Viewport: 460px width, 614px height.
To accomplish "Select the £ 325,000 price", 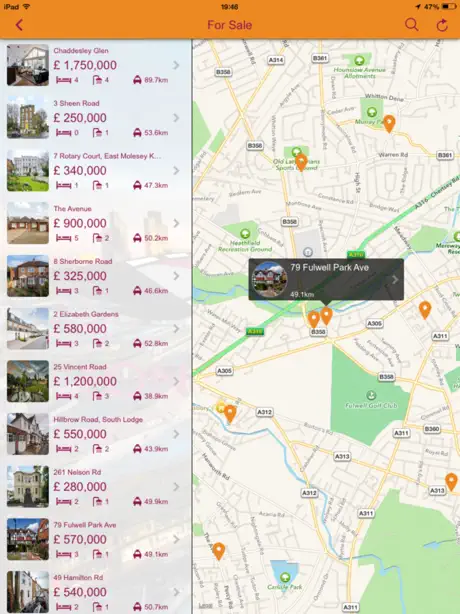I will coord(80,276).
